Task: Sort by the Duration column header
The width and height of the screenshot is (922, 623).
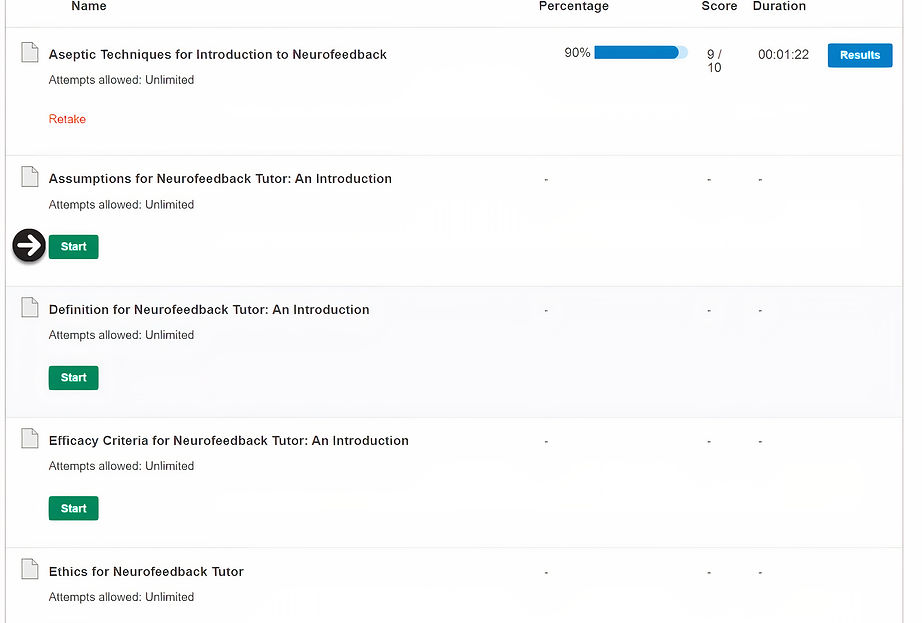Action: click(x=779, y=6)
